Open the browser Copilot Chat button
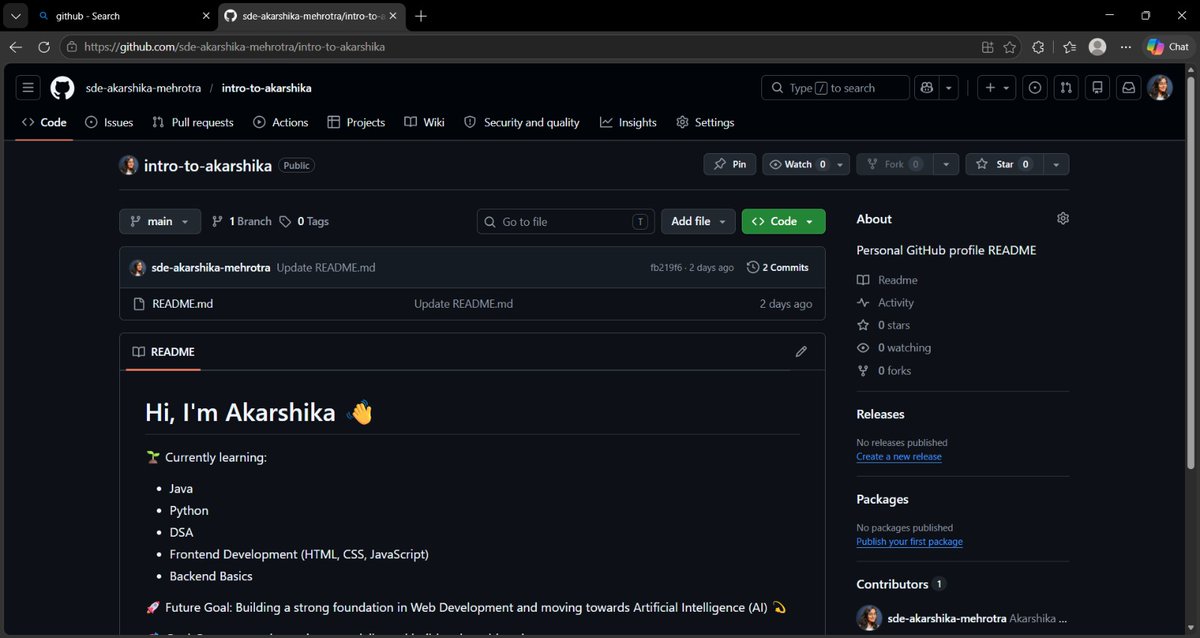The width and height of the screenshot is (1200, 638). (1168, 47)
